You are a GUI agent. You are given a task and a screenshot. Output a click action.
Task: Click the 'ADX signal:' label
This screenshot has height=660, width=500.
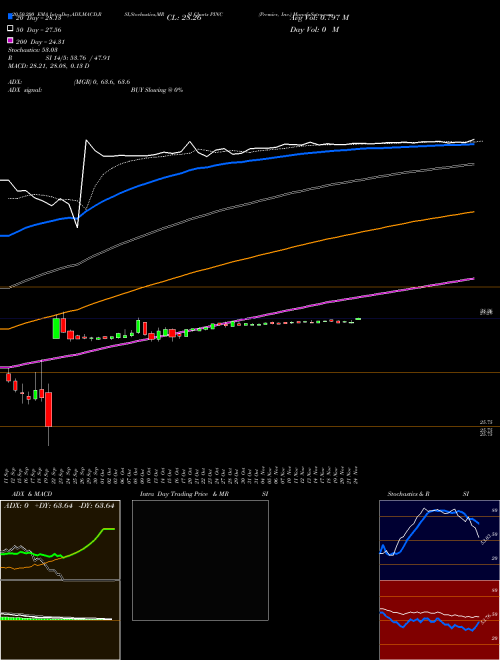coord(25,90)
